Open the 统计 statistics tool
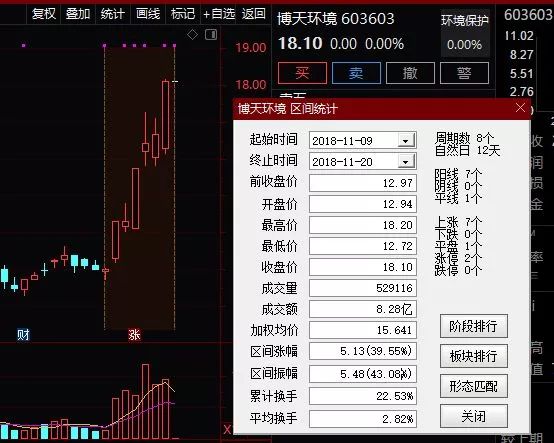 112,14
